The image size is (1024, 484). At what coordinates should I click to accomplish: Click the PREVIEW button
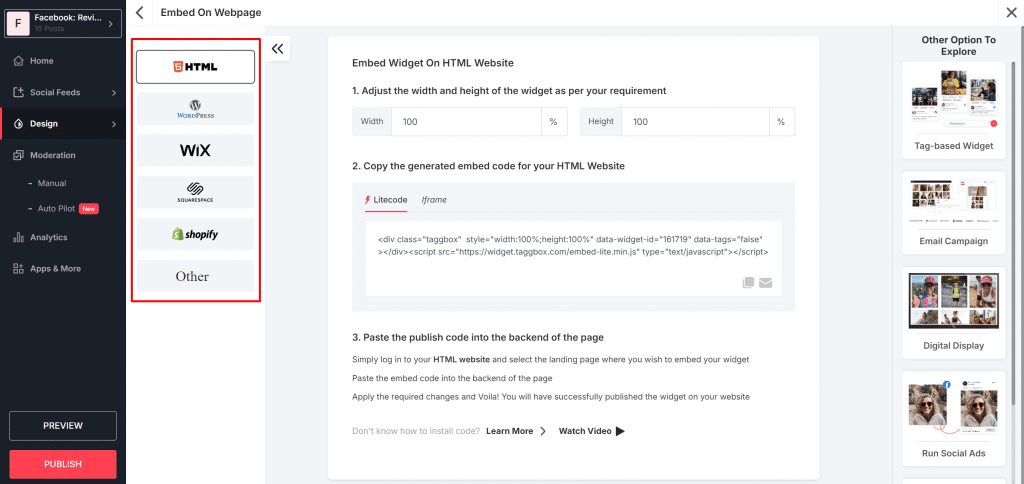pos(63,426)
